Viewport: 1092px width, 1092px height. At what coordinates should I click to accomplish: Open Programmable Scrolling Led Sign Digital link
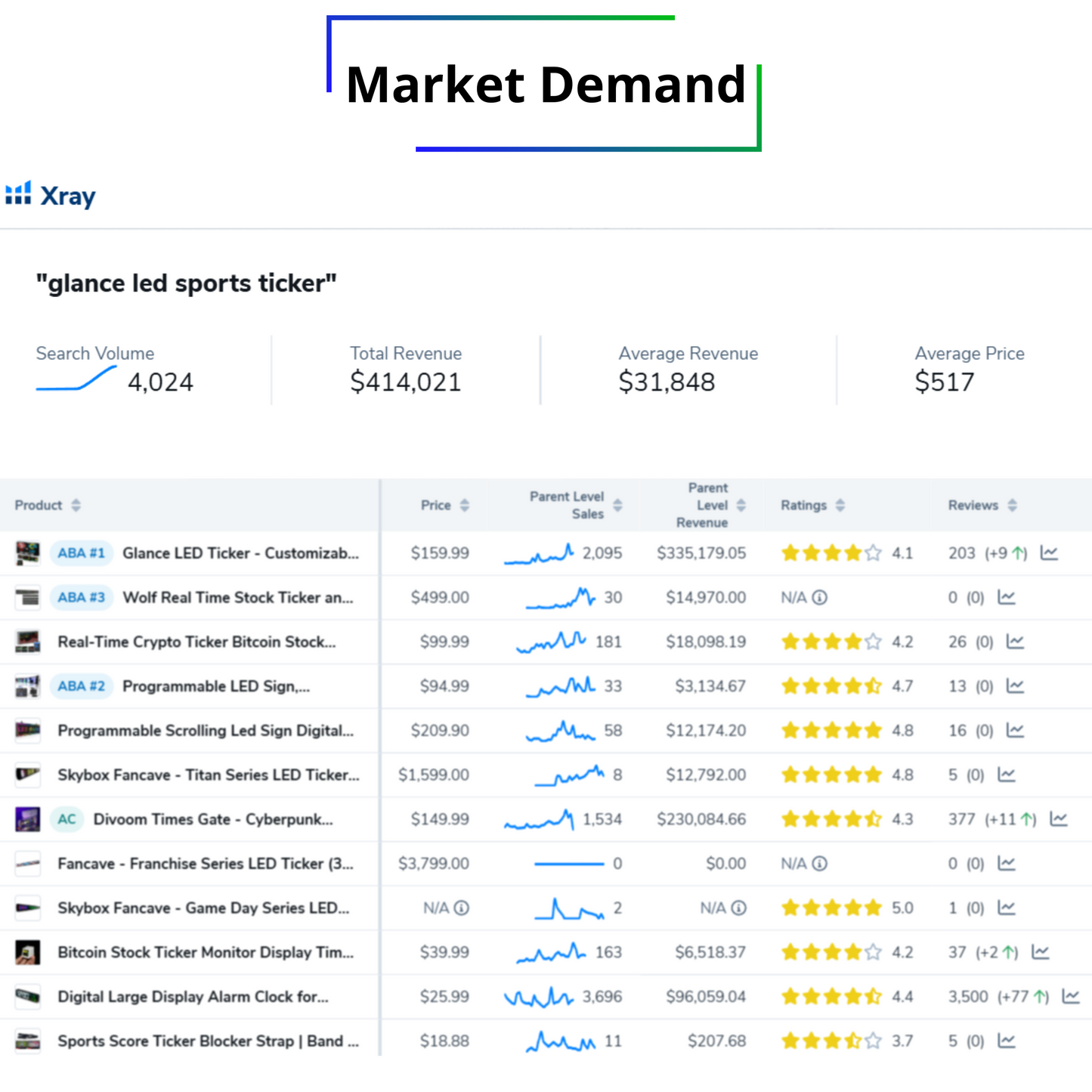click(x=206, y=731)
